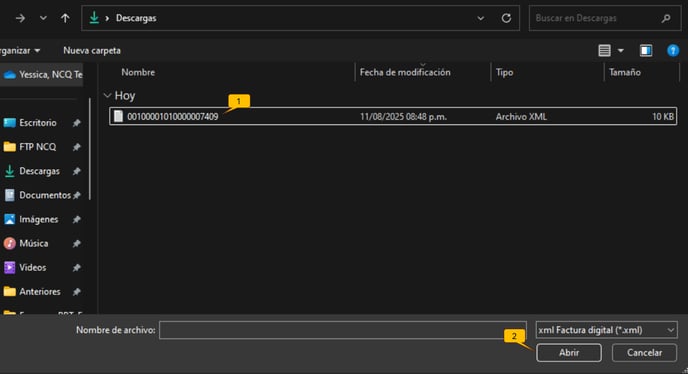Click the pin icon next to Documentos
Viewport: 688px width, 374px height.
77,195
